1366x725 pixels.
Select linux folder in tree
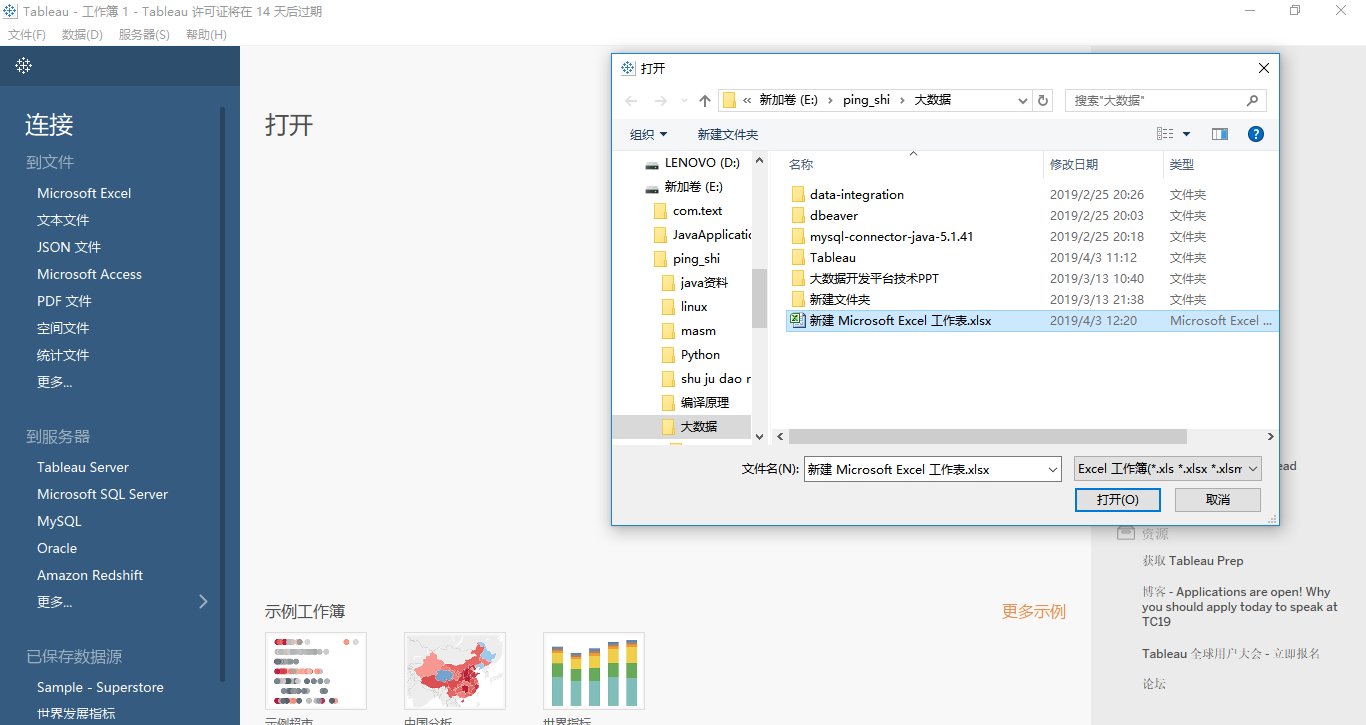(x=685, y=307)
